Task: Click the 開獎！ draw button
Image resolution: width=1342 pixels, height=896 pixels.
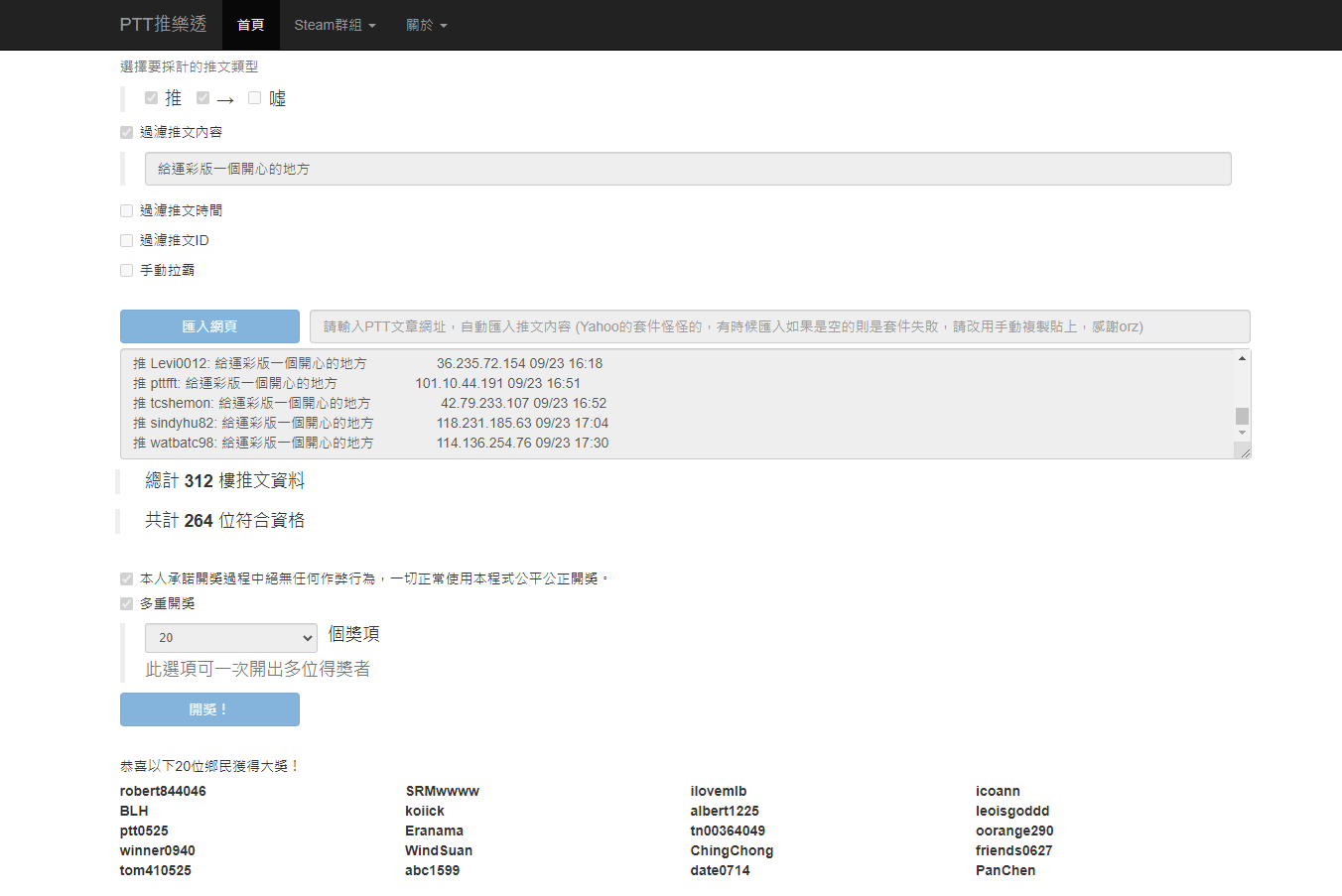Action: (x=209, y=709)
